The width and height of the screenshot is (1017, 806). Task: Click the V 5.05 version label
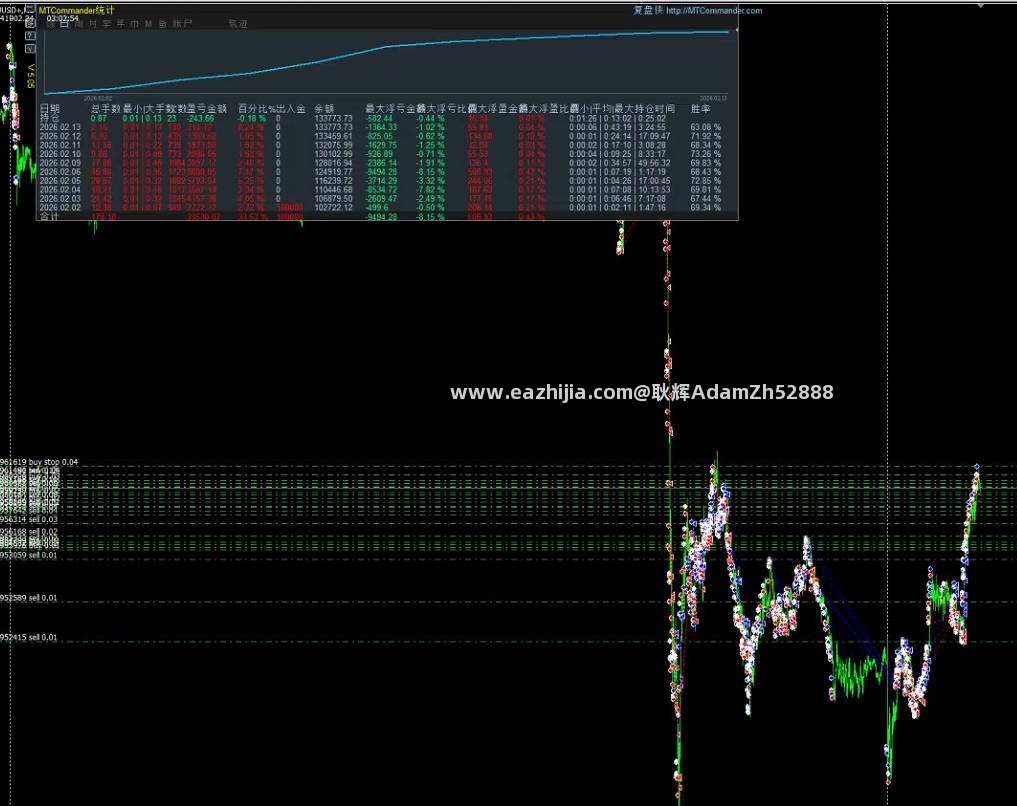(x=30, y=76)
